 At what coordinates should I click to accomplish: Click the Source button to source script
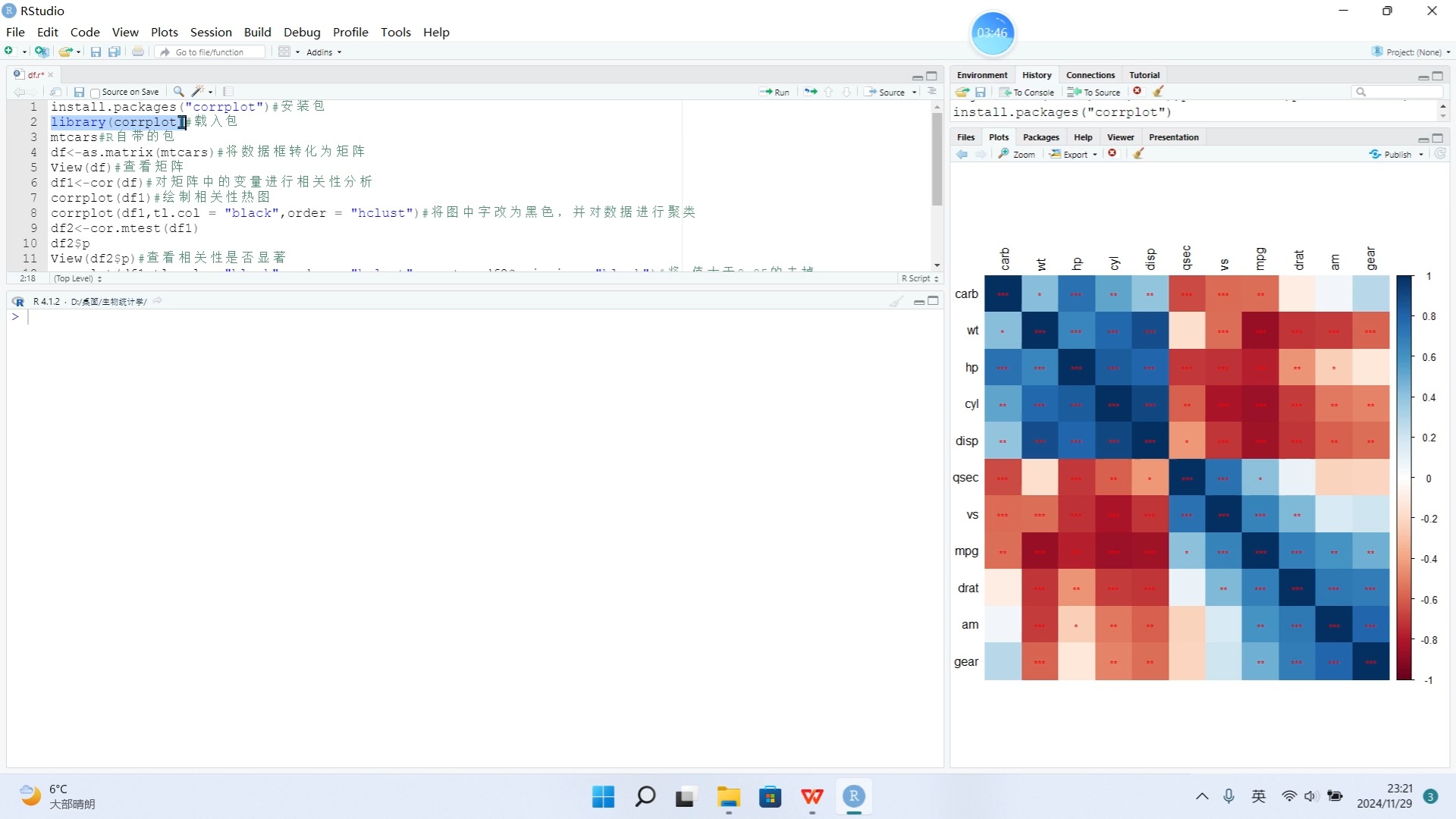coord(884,91)
